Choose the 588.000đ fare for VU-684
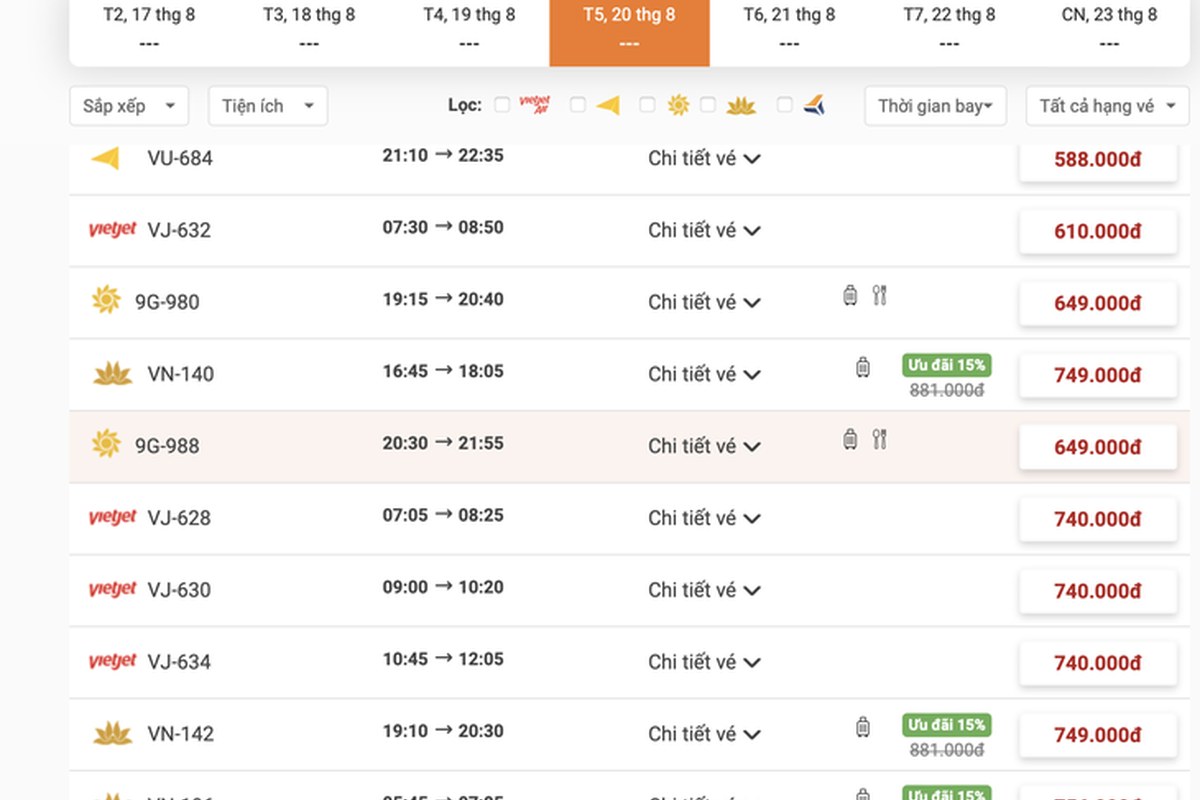Image resolution: width=1200 pixels, height=800 pixels. [x=1098, y=160]
